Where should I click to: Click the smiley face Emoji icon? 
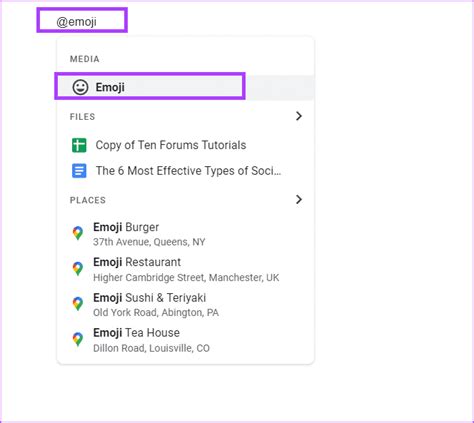tap(80, 87)
